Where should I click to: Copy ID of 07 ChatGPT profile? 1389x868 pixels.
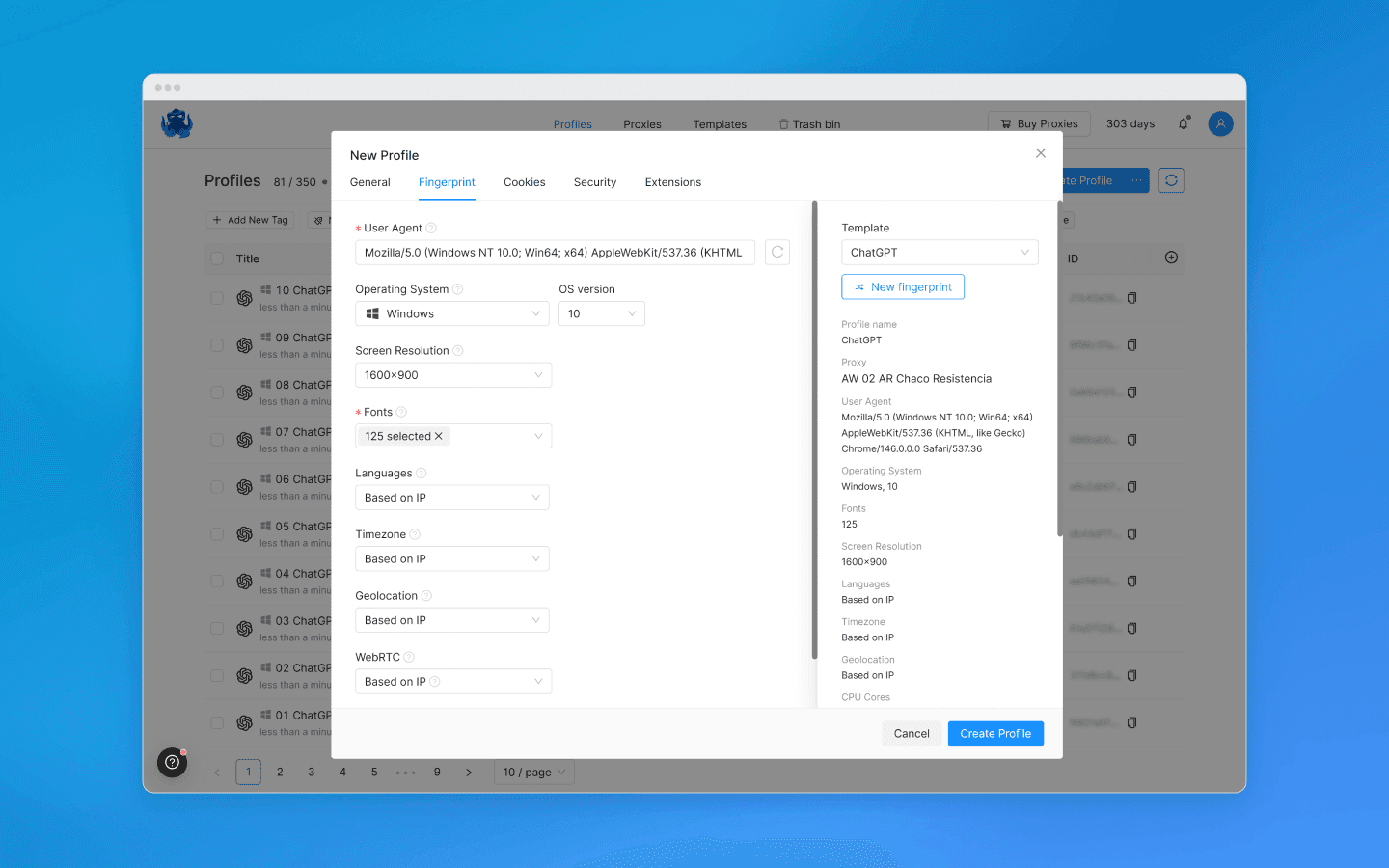pos(1131,440)
